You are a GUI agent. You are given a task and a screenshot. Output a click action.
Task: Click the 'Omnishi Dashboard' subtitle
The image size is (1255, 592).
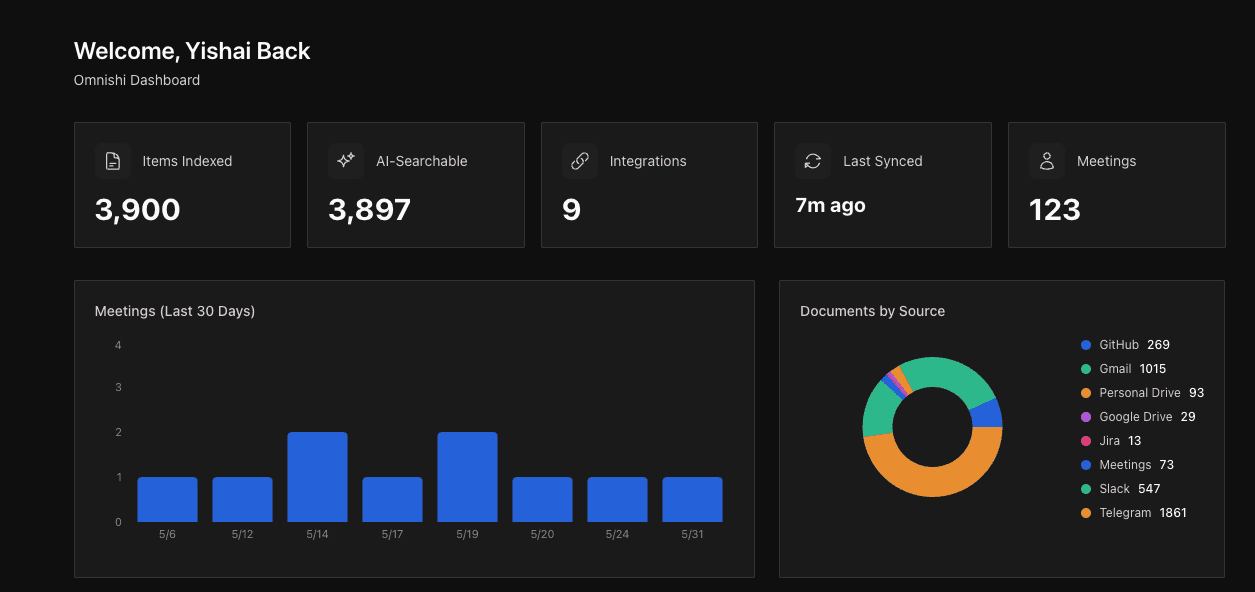(137, 80)
